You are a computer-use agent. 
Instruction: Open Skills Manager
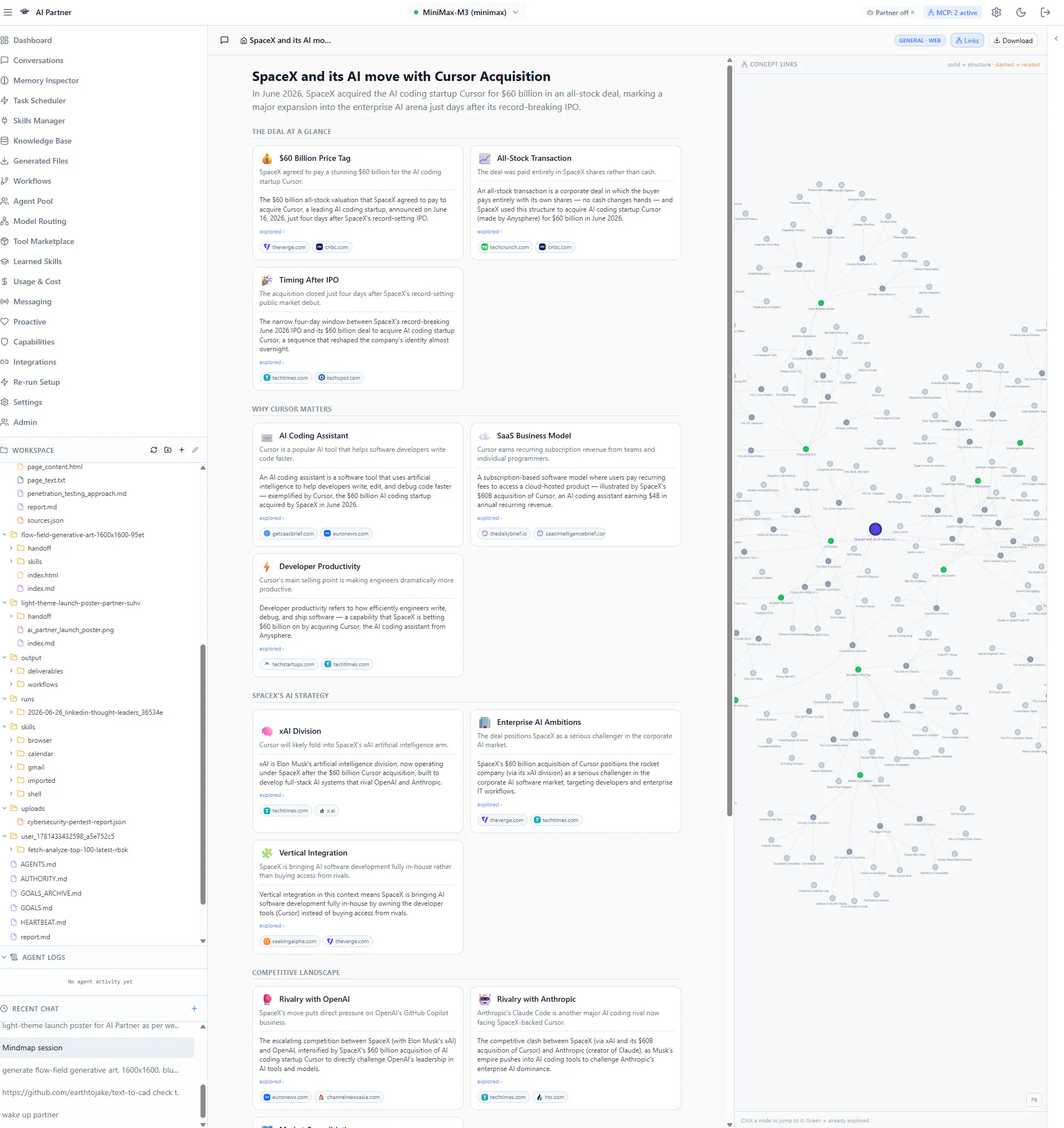pyautogui.click(x=39, y=121)
